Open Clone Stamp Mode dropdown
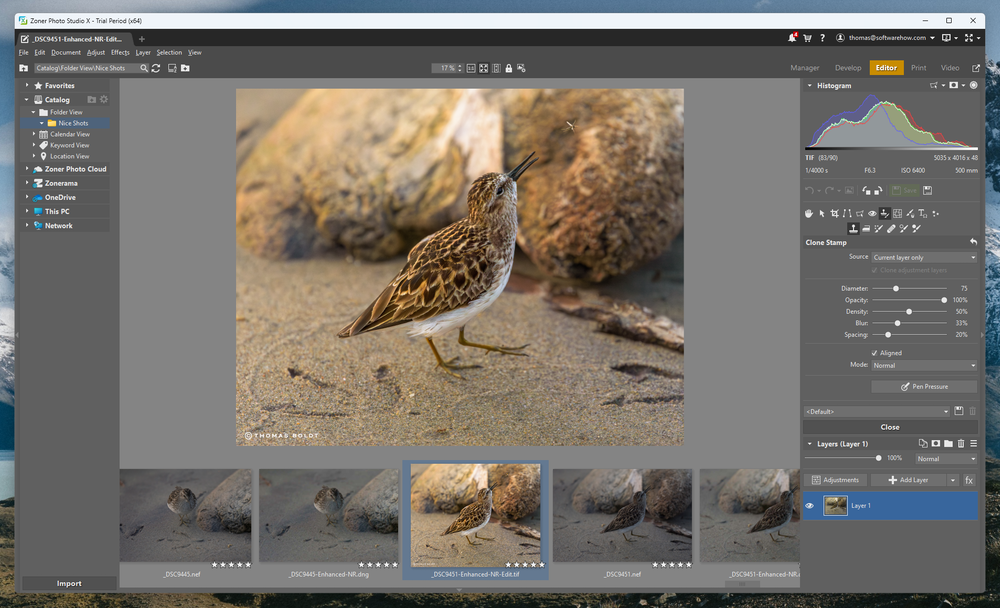The width and height of the screenshot is (1000, 608). (924, 366)
